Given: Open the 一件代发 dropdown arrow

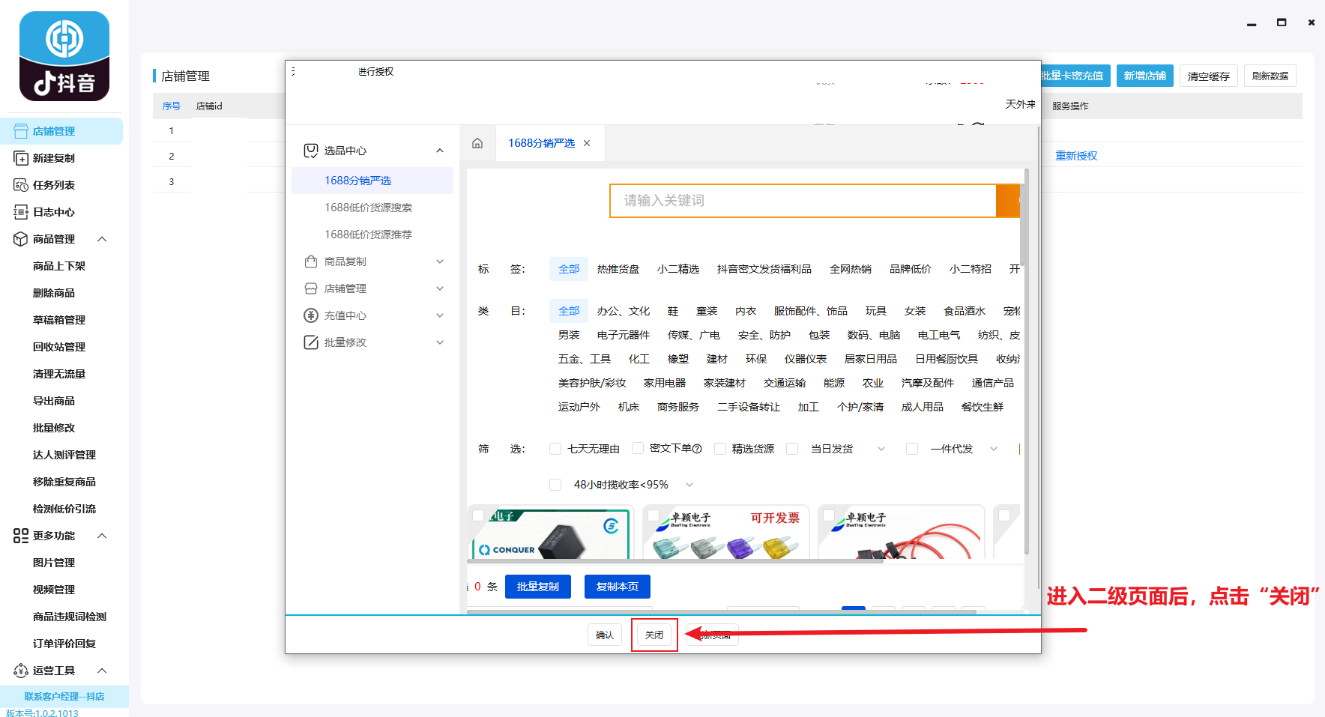Looking at the screenshot, I should click(x=993, y=449).
